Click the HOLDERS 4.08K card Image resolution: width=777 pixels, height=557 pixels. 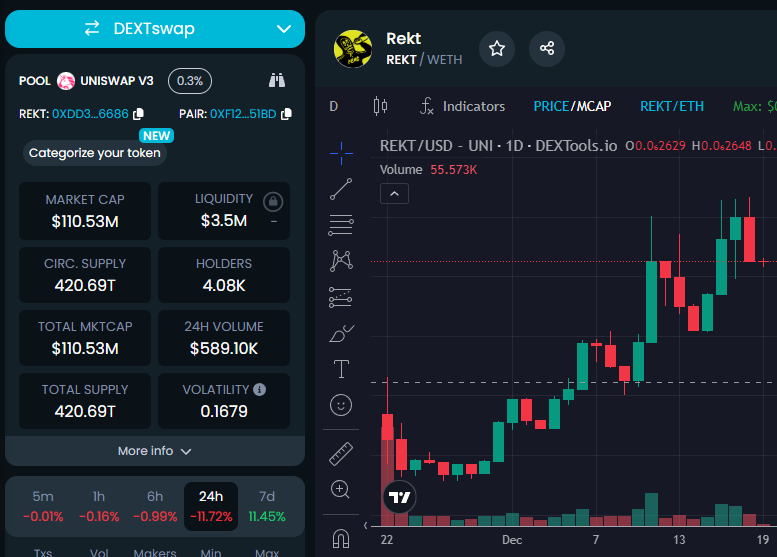(x=224, y=275)
